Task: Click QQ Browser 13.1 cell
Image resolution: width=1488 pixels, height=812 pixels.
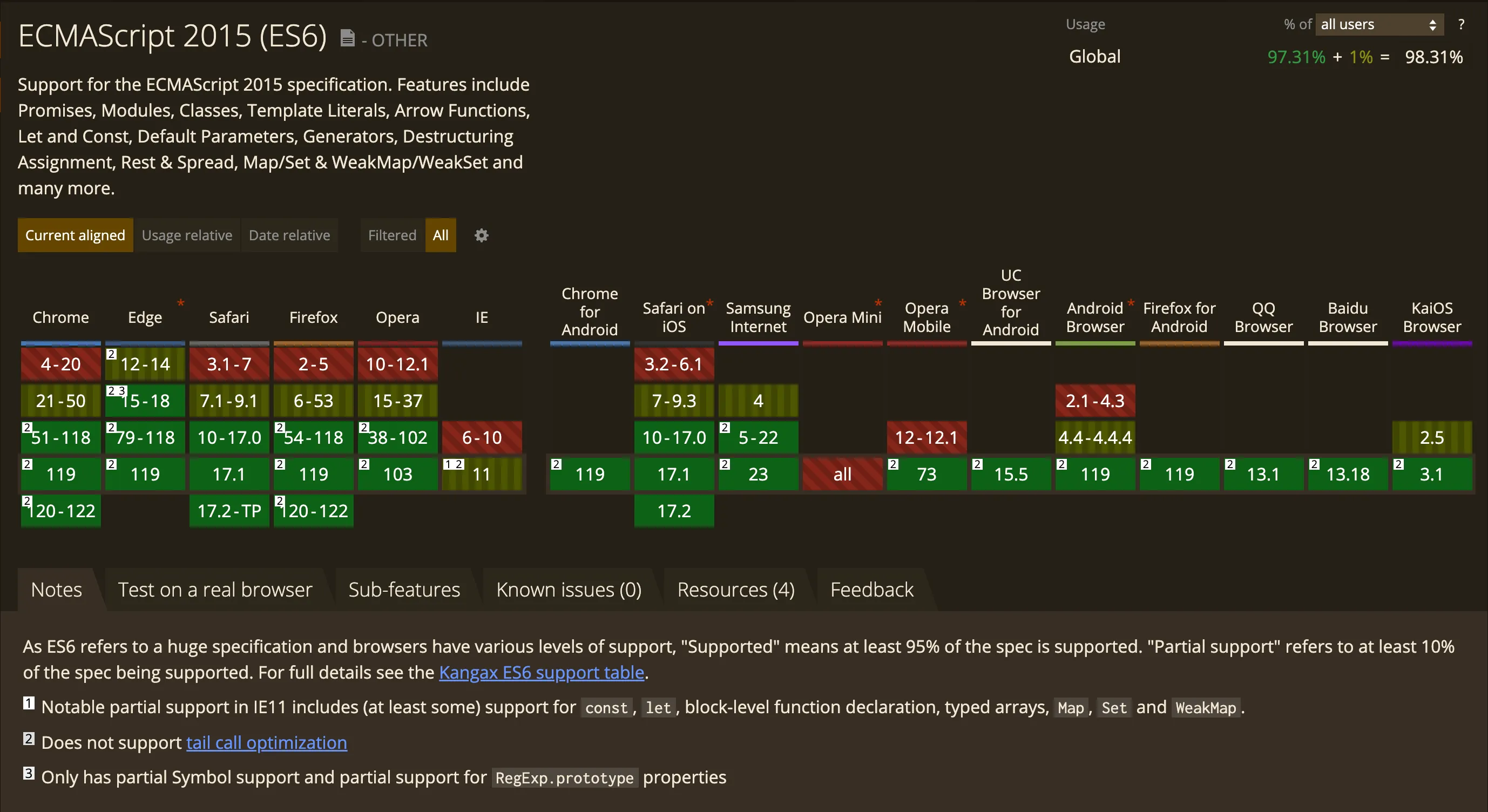Action: (x=1263, y=474)
